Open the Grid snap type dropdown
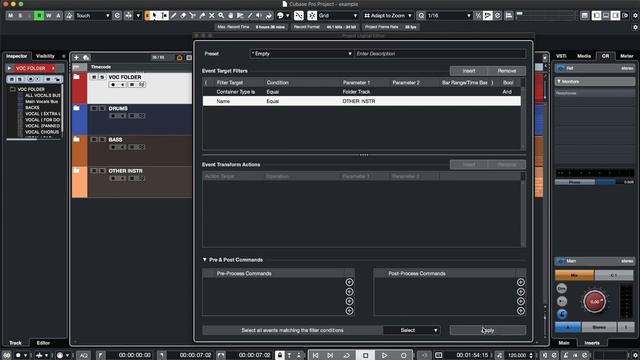The image size is (640, 360). pos(338,16)
